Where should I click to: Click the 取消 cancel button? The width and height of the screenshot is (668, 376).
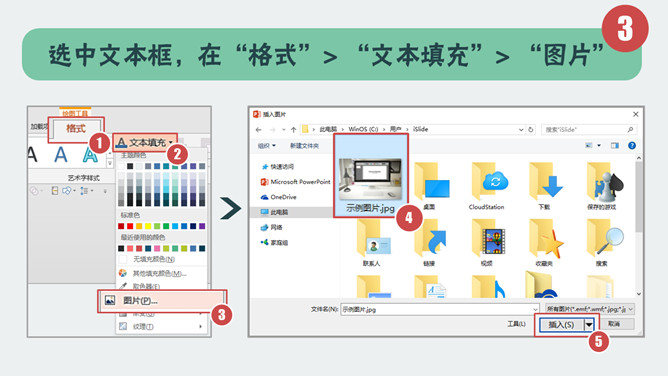614,324
